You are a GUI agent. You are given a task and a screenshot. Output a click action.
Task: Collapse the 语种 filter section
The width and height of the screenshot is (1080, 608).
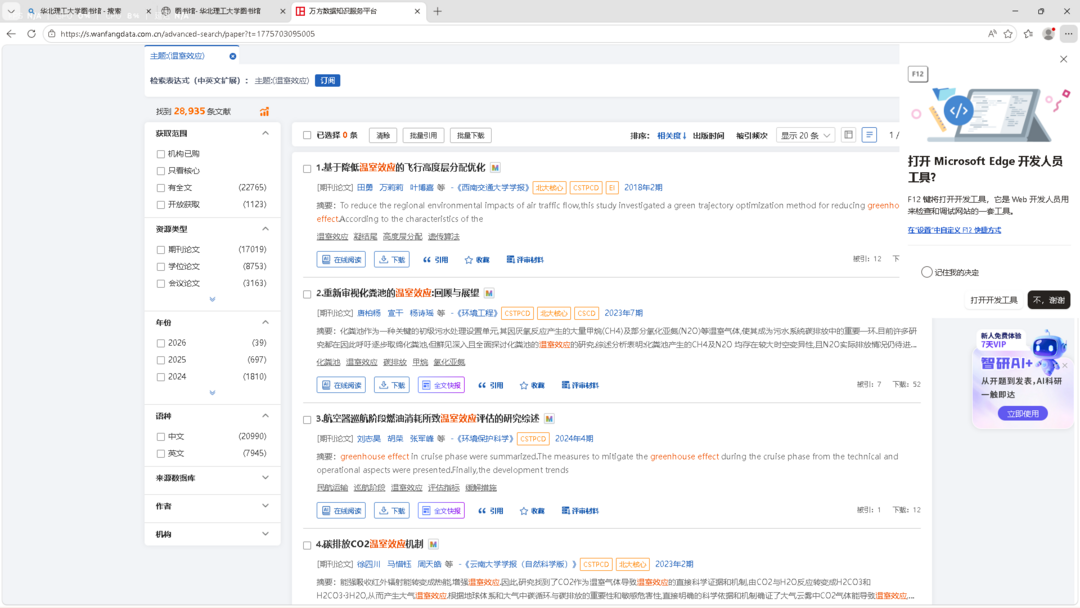[265, 416]
